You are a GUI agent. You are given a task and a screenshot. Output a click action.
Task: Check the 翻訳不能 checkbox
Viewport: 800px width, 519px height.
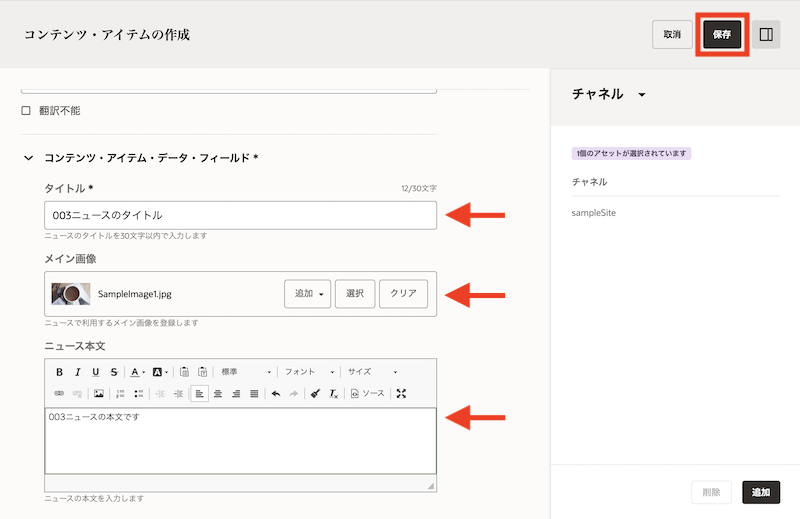point(27,110)
